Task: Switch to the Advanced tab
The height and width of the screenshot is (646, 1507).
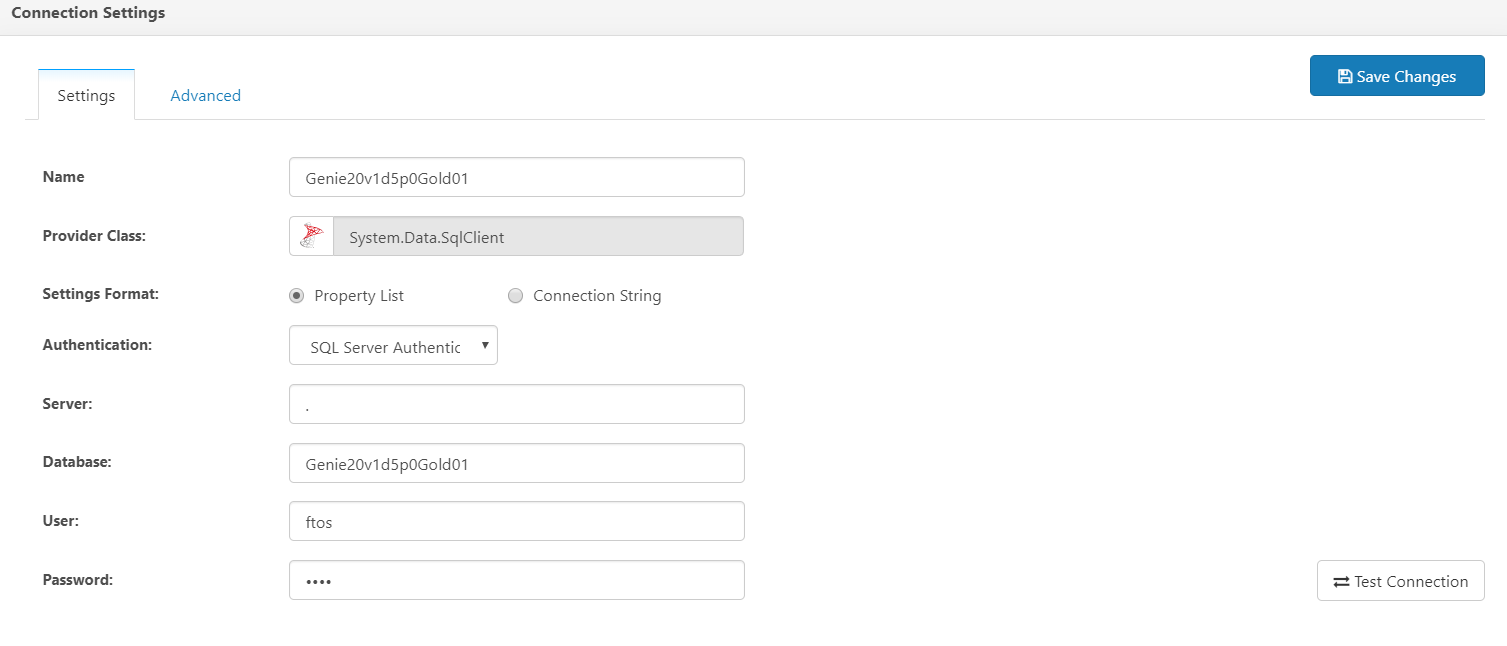Action: coord(205,96)
